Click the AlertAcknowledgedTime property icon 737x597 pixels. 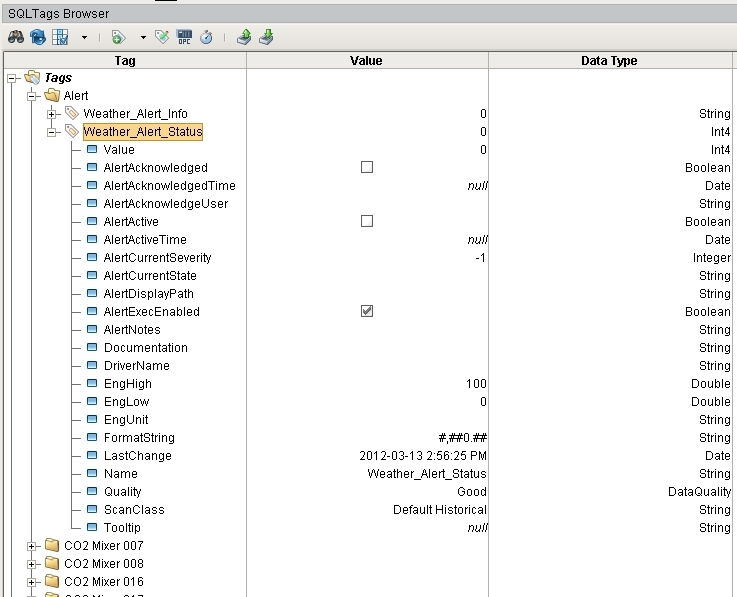coord(92,185)
